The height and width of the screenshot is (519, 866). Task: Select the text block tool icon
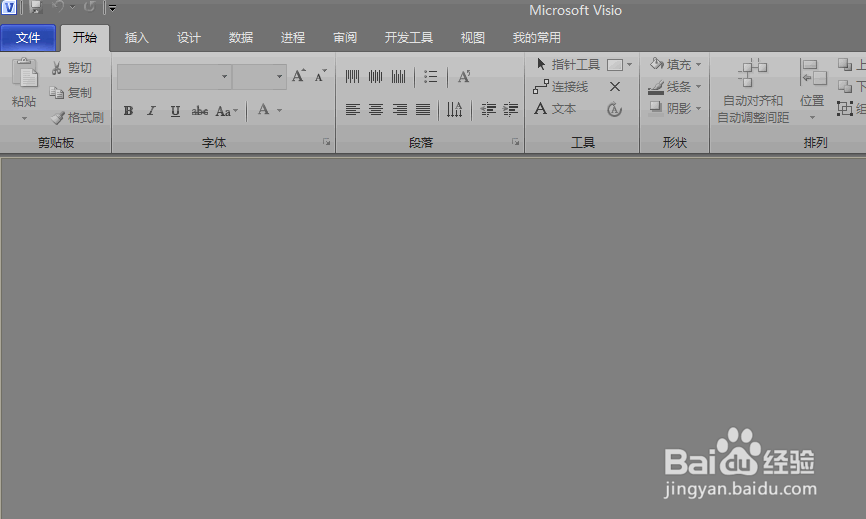(614, 109)
